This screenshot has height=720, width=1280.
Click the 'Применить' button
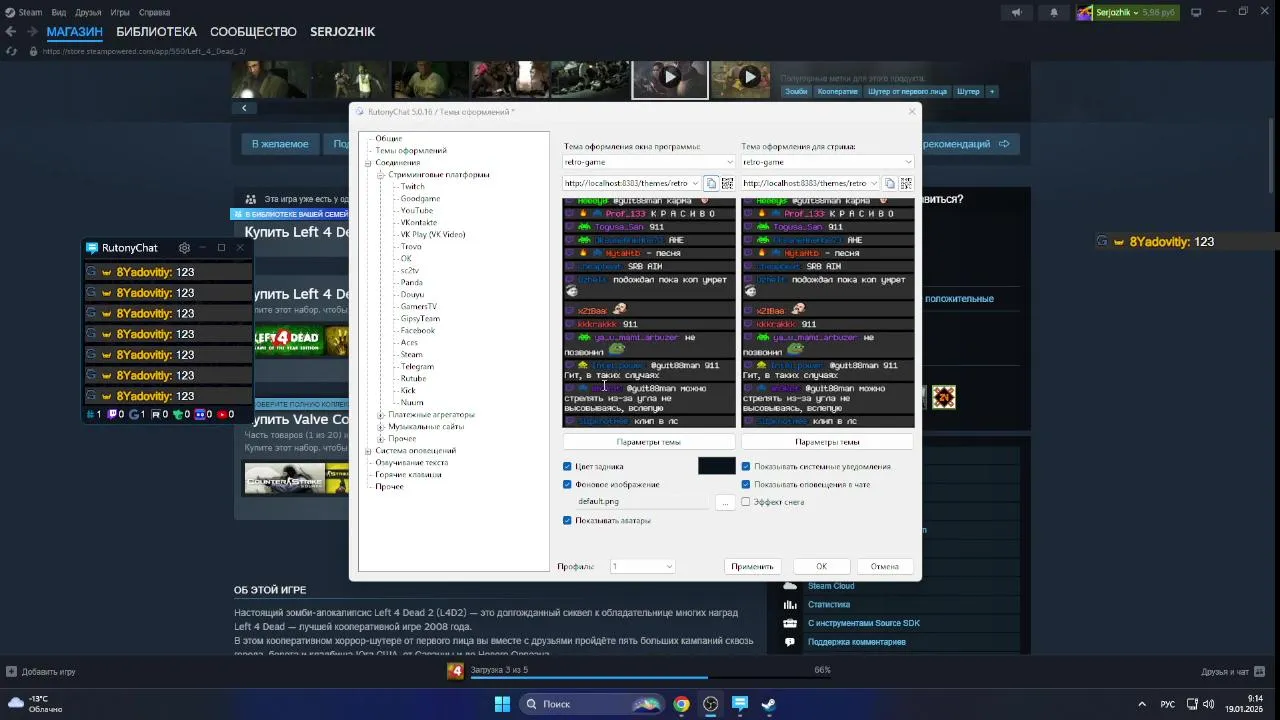tap(752, 567)
